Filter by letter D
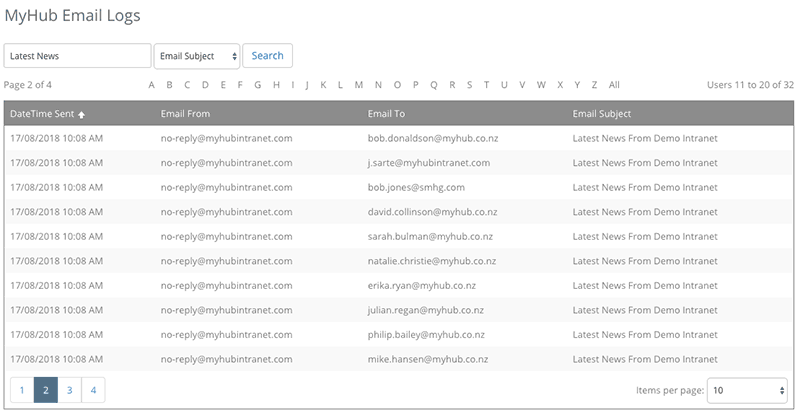800x413 pixels. tap(205, 85)
